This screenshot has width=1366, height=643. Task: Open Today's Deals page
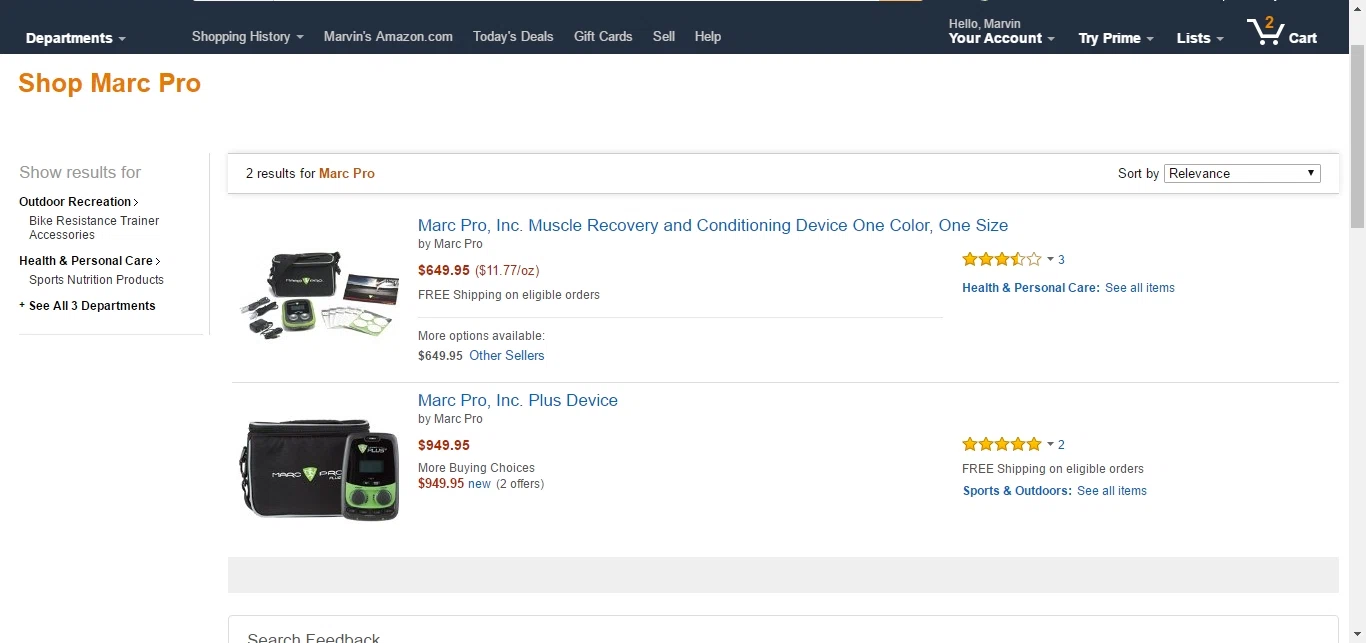[x=513, y=36]
